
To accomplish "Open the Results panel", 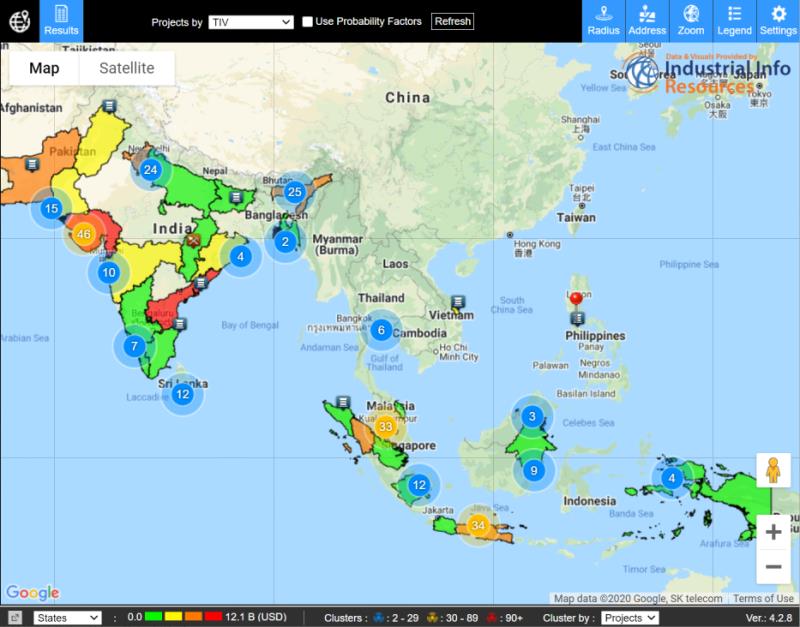I will click(x=61, y=20).
